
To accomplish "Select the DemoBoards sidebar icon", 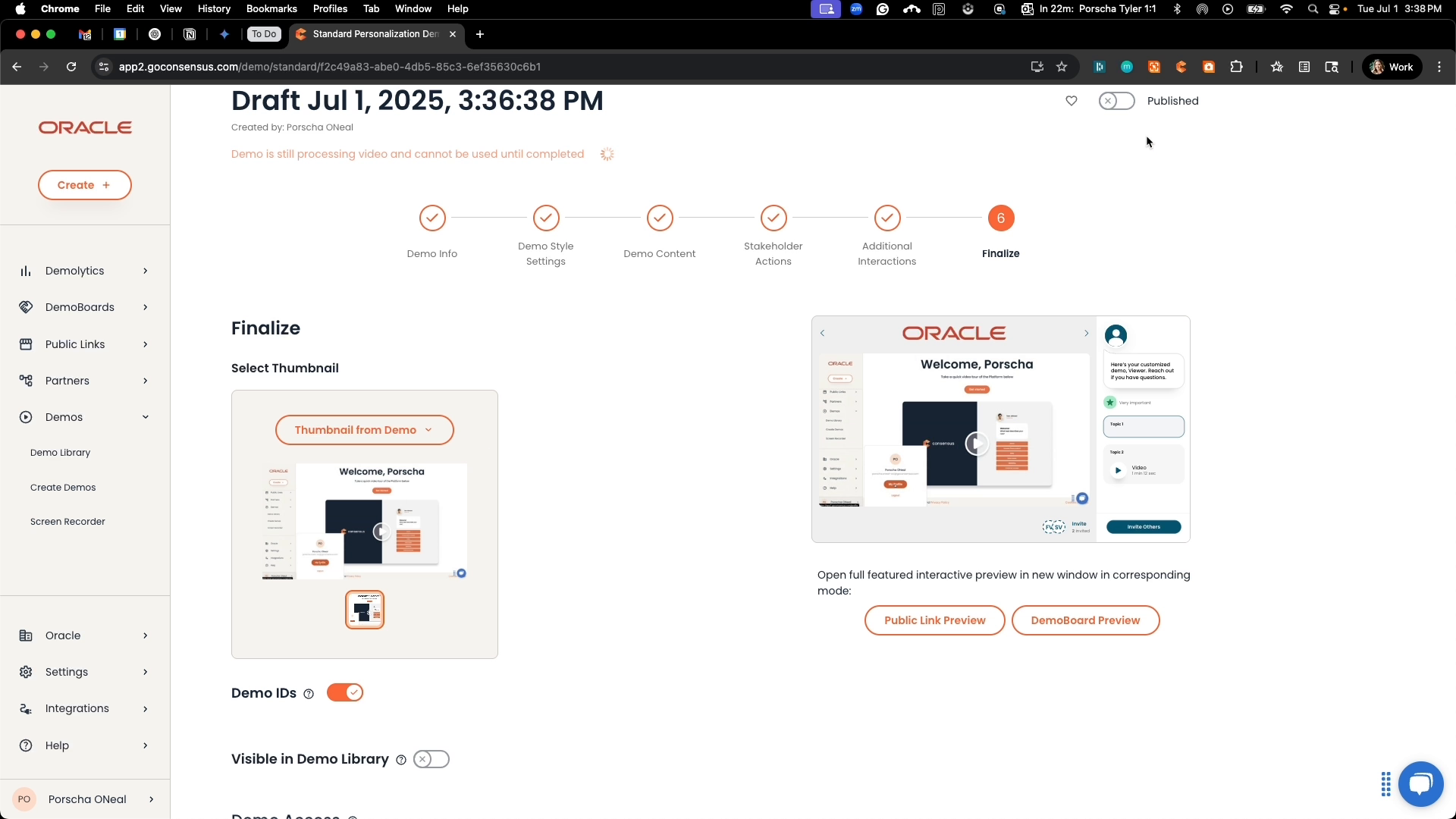I will click(x=25, y=306).
